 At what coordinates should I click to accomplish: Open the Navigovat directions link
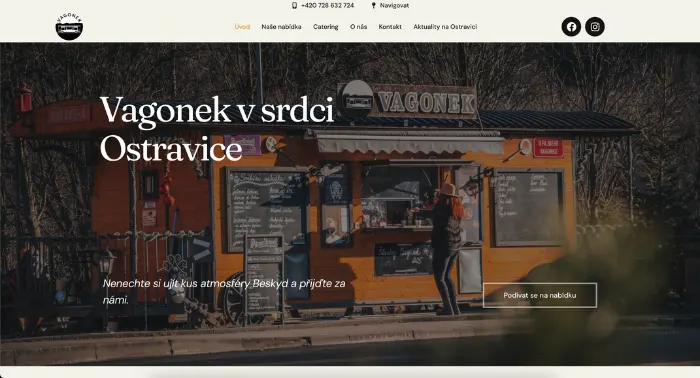[x=394, y=5]
